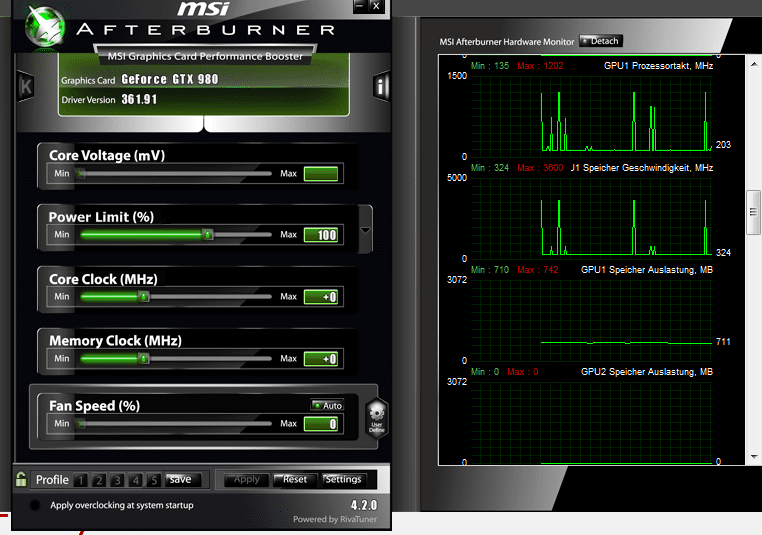
Task: Click the 4.2.0 version number
Action: 364,505
